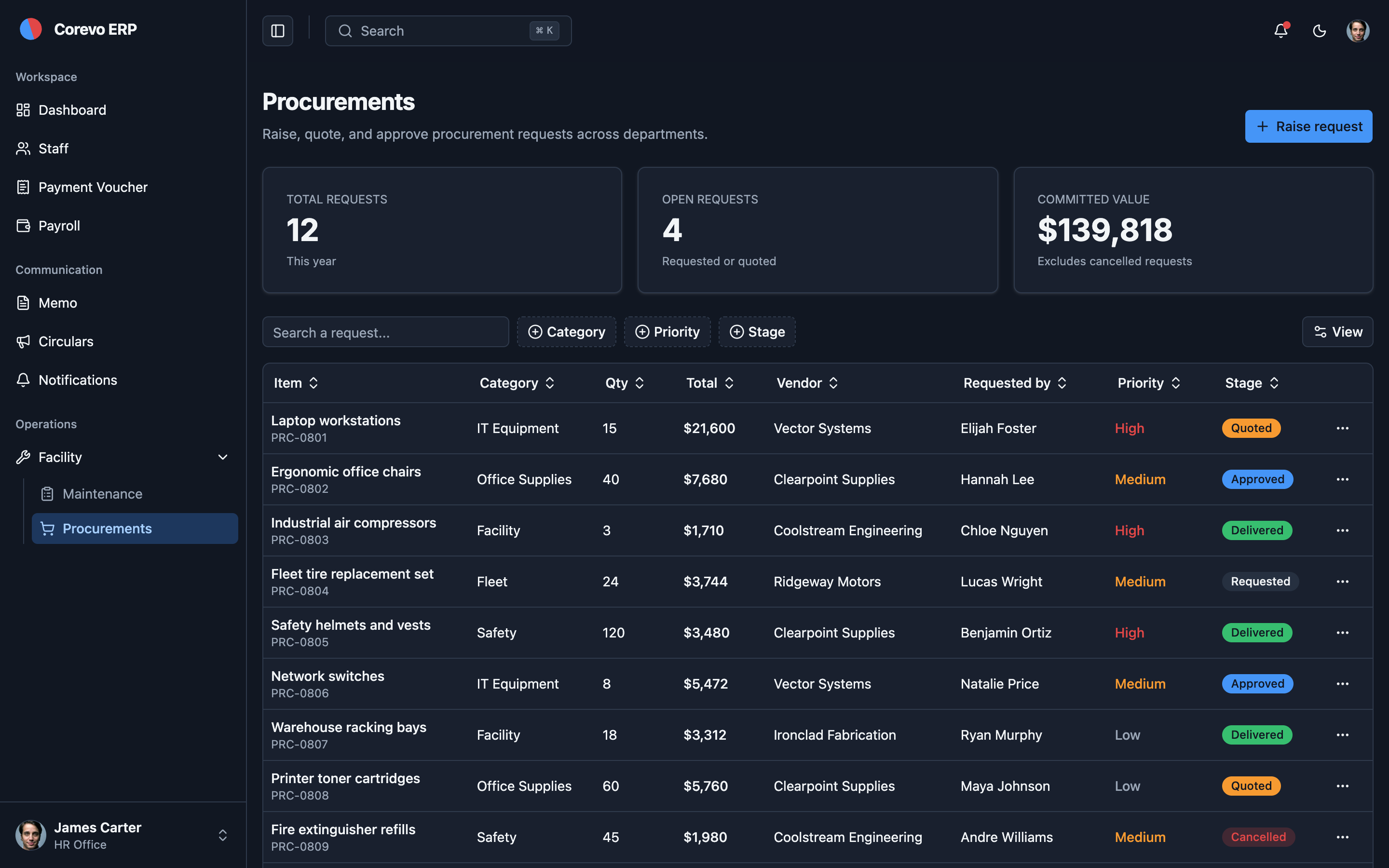Select the Network switches item name
This screenshot has height=868, width=1389.
tap(327, 676)
